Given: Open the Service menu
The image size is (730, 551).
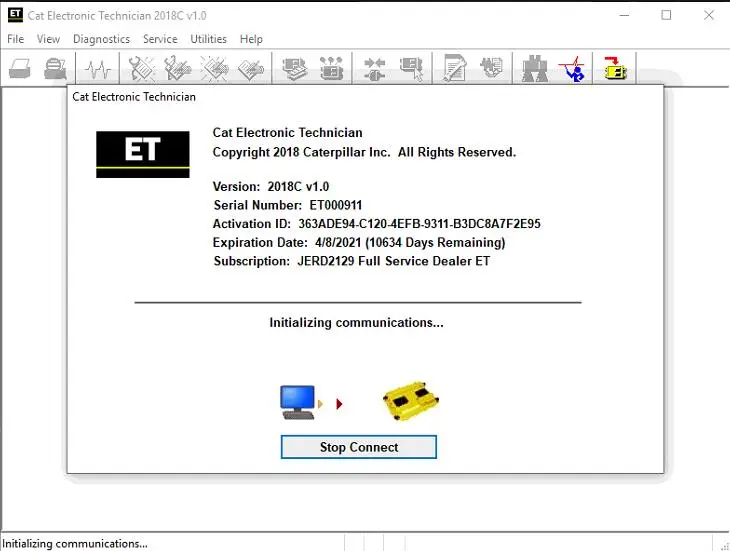Looking at the screenshot, I should coord(160,39).
